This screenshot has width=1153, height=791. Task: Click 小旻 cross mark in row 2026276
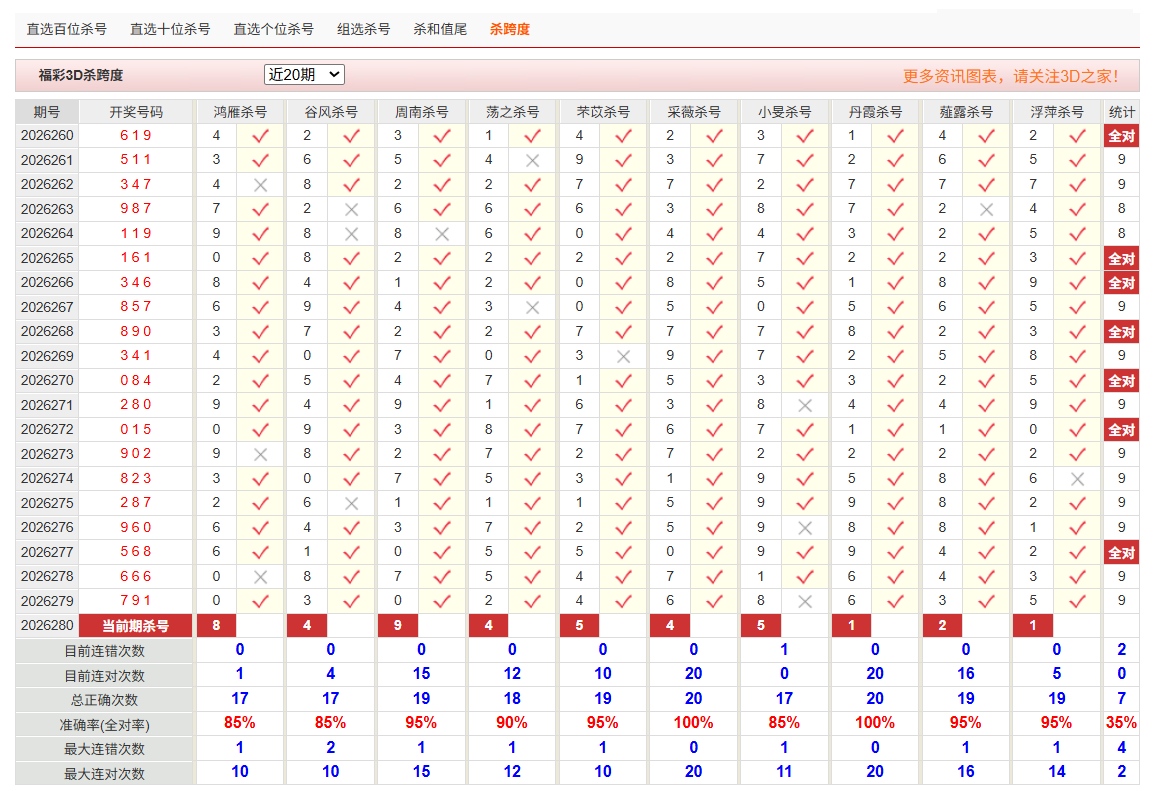pyautogui.click(x=805, y=528)
